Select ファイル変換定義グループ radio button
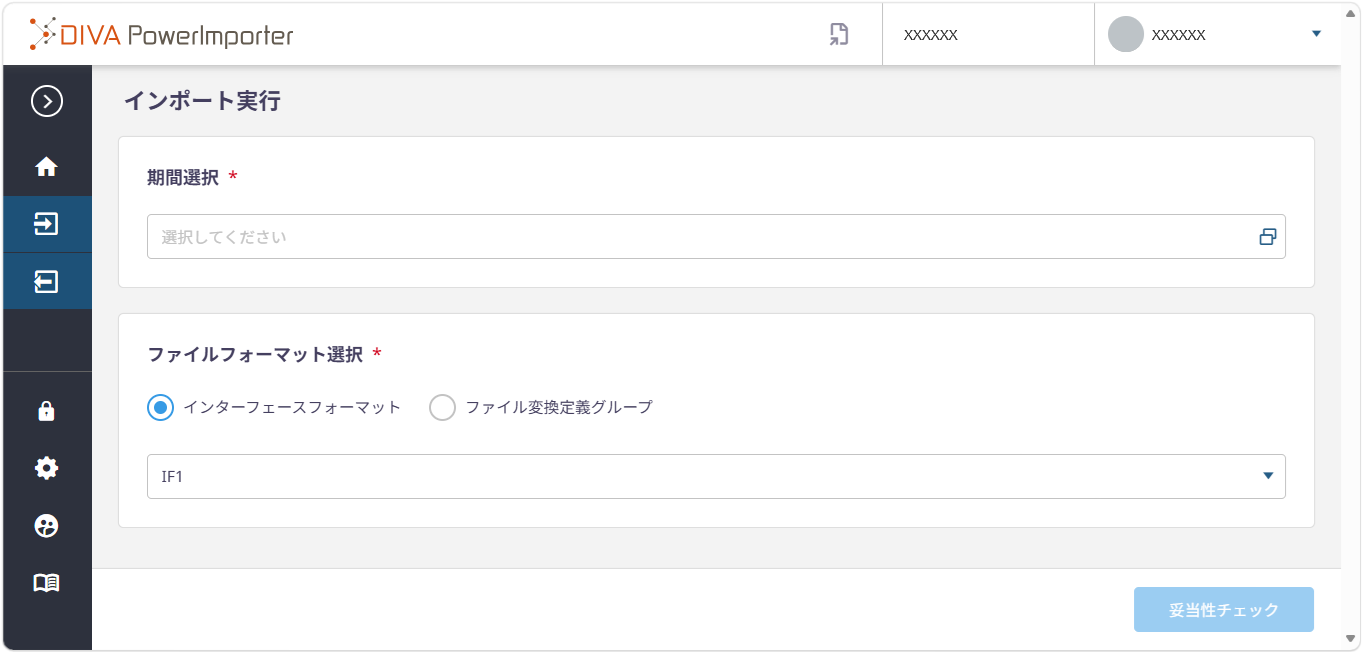The height and width of the screenshot is (654, 1363). (x=442, y=407)
